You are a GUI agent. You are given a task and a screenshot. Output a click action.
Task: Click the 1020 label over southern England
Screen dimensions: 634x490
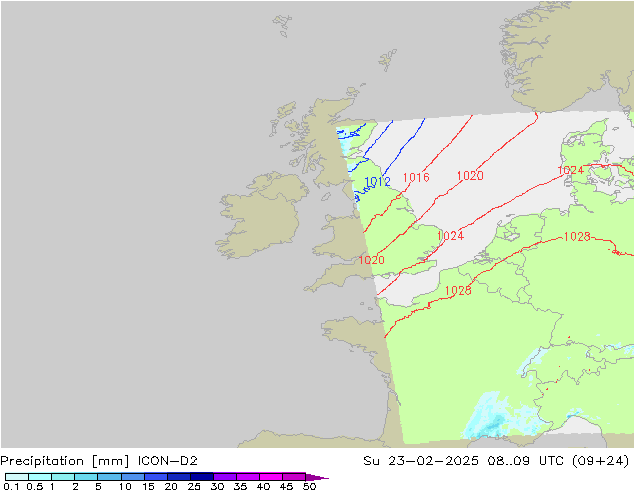pyautogui.click(x=371, y=260)
